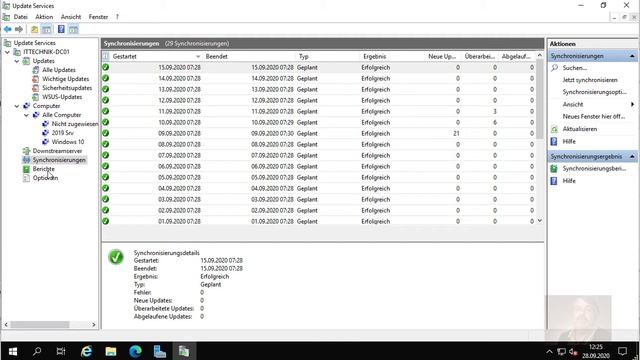Select the 2019 Srv computer group
The height and width of the screenshot is (360, 640).
tap(62, 133)
